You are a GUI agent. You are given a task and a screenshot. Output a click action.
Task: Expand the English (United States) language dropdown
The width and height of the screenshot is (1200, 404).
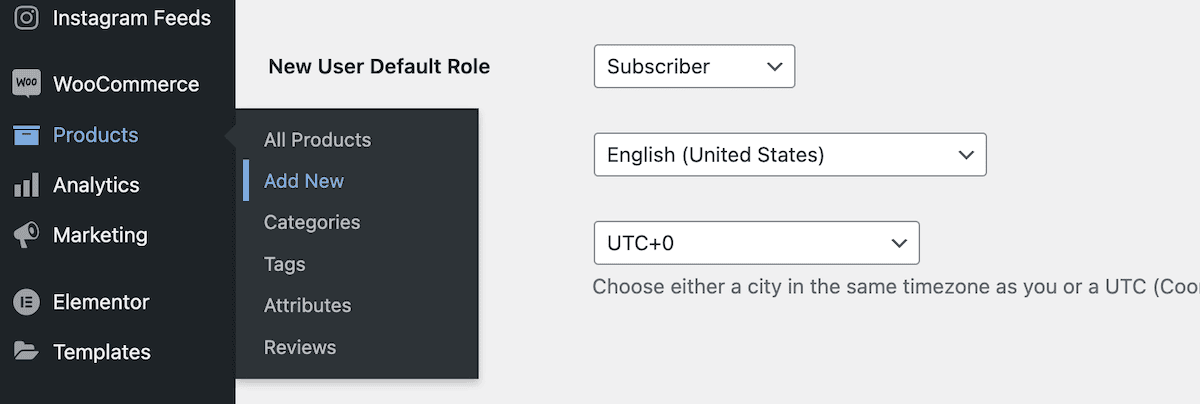click(x=790, y=155)
